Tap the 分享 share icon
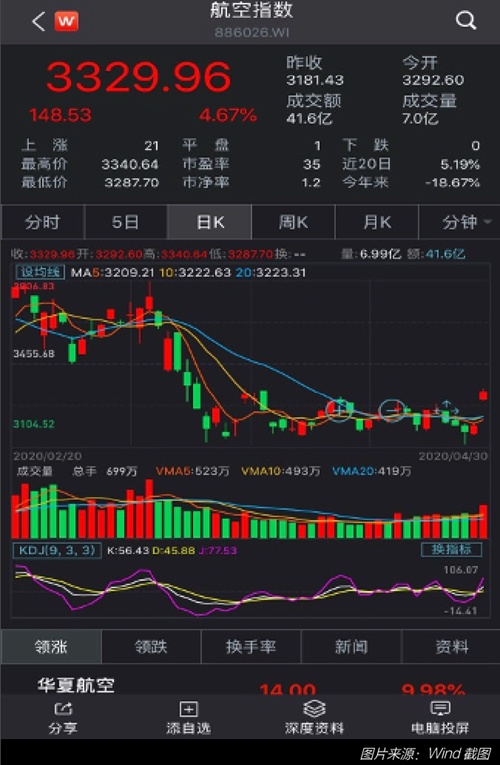Viewport: 500px width, 765px height. [63, 708]
